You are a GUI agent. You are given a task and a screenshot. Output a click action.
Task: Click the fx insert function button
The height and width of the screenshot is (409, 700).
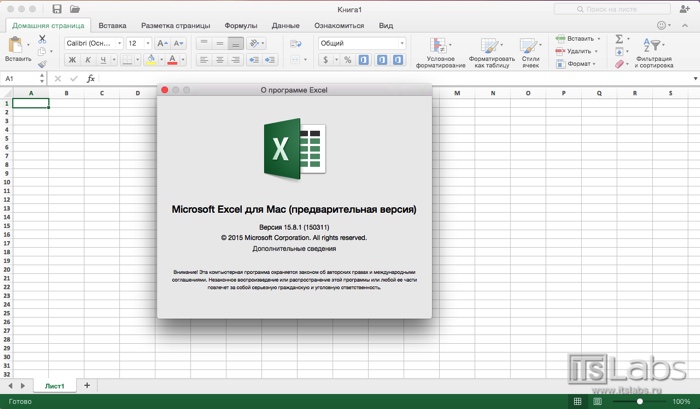pyautogui.click(x=91, y=79)
